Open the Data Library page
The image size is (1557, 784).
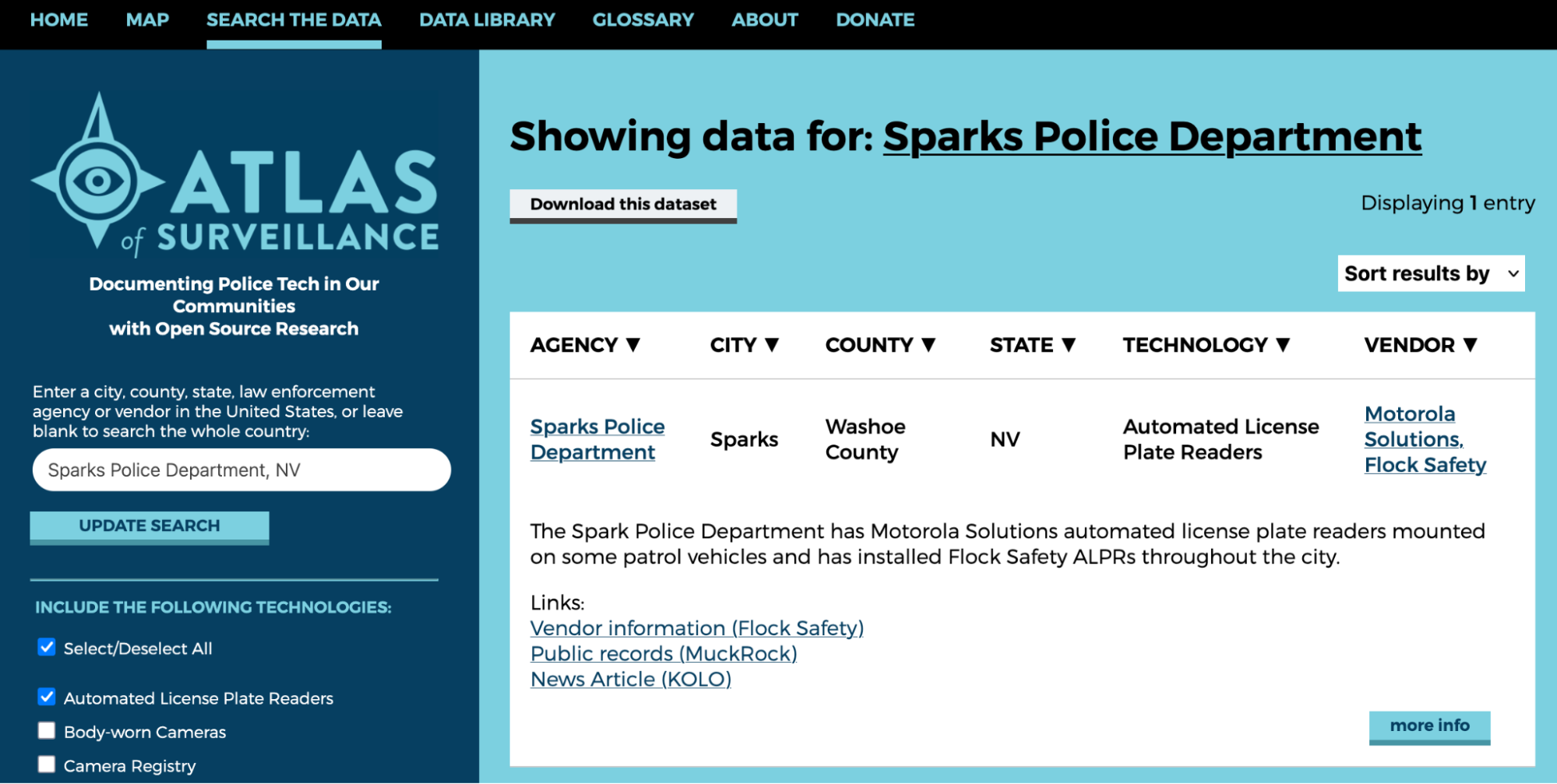(x=487, y=20)
